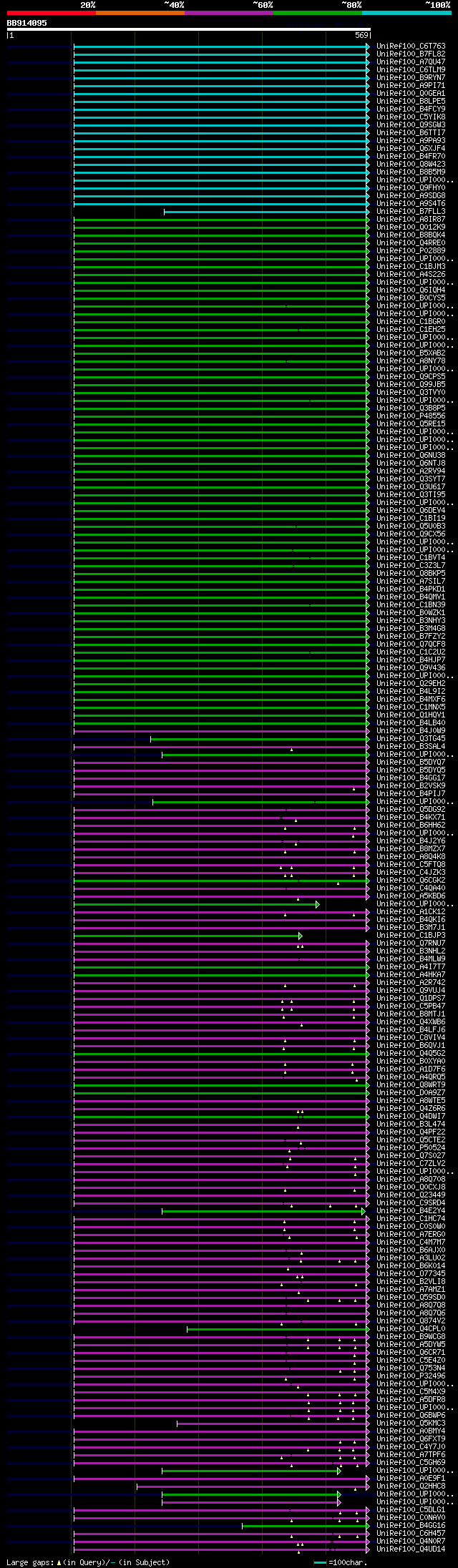
Task: Select hit UniRef100_B3M4G8
Action: point(411,629)
